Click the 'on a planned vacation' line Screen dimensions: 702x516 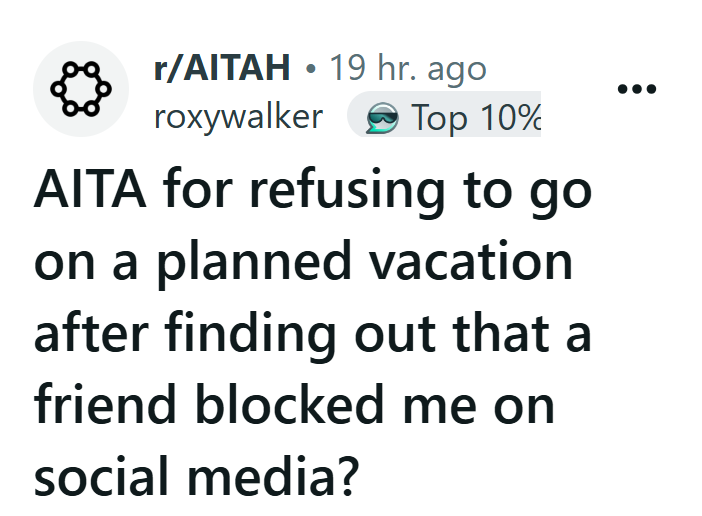[x=303, y=260]
